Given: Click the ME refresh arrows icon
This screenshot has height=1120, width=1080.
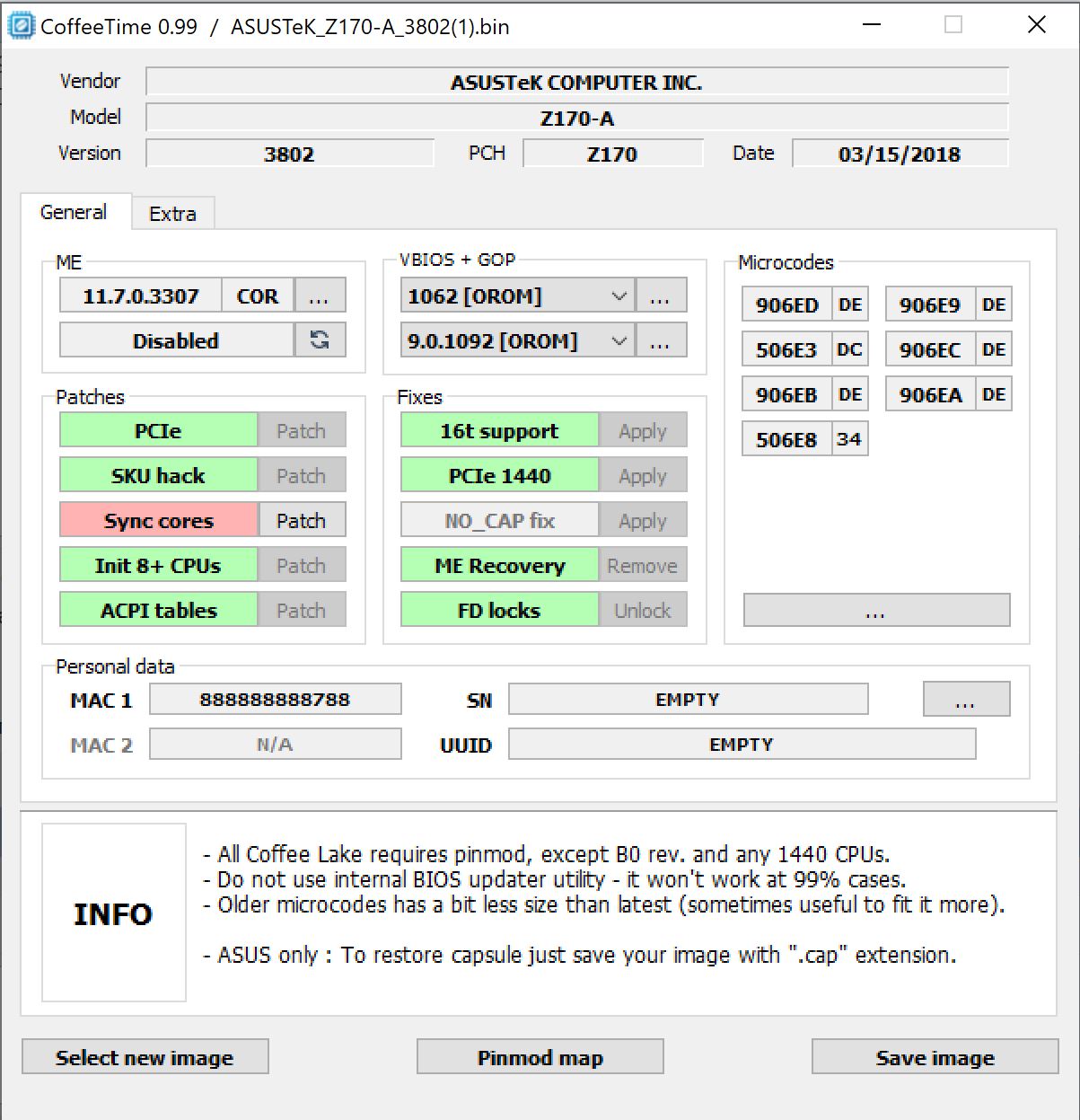Looking at the screenshot, I should (320, 340).
